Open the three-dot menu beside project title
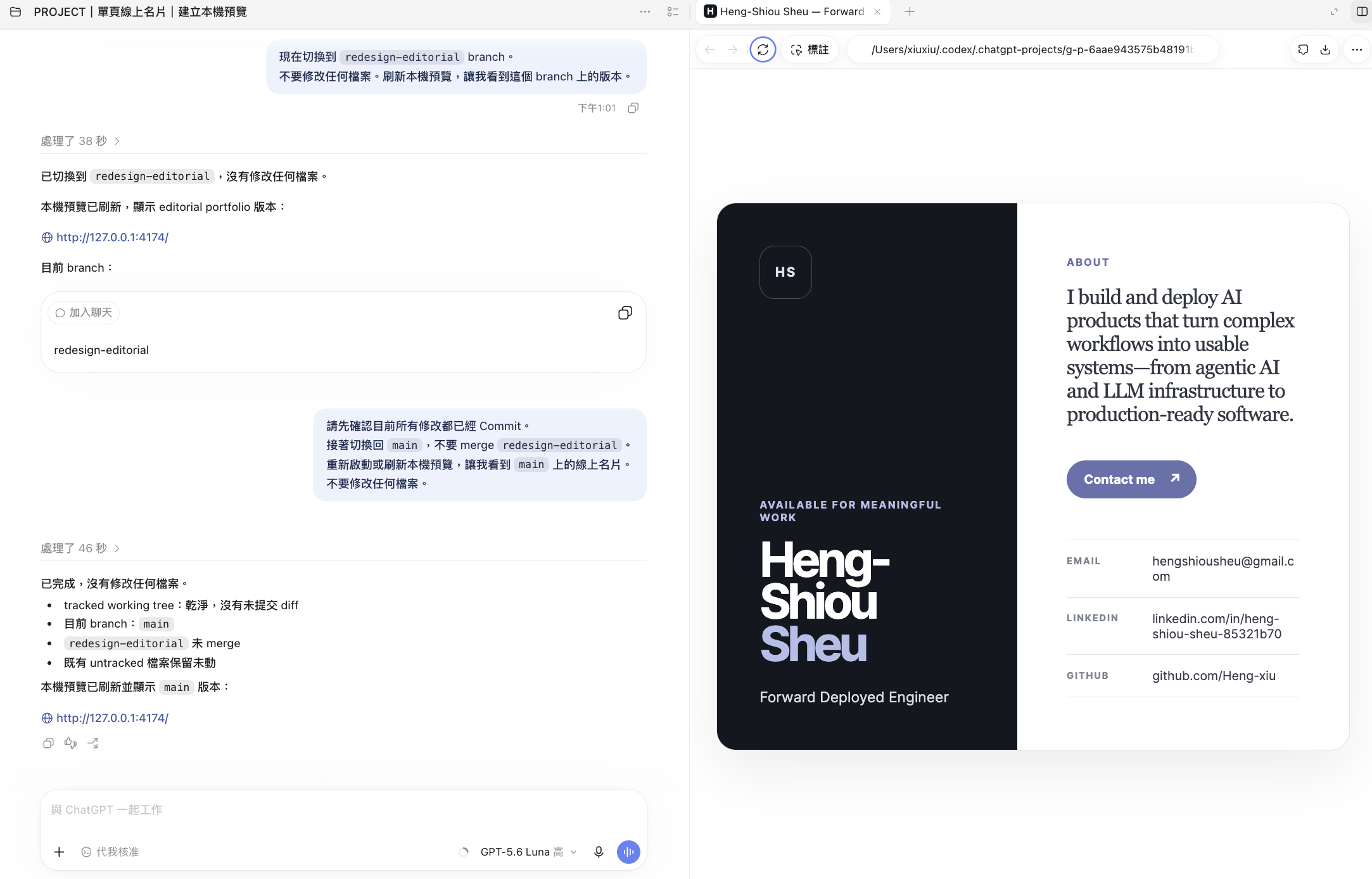The height and width of the screenshot is (879, 1372). click(645, 11)
